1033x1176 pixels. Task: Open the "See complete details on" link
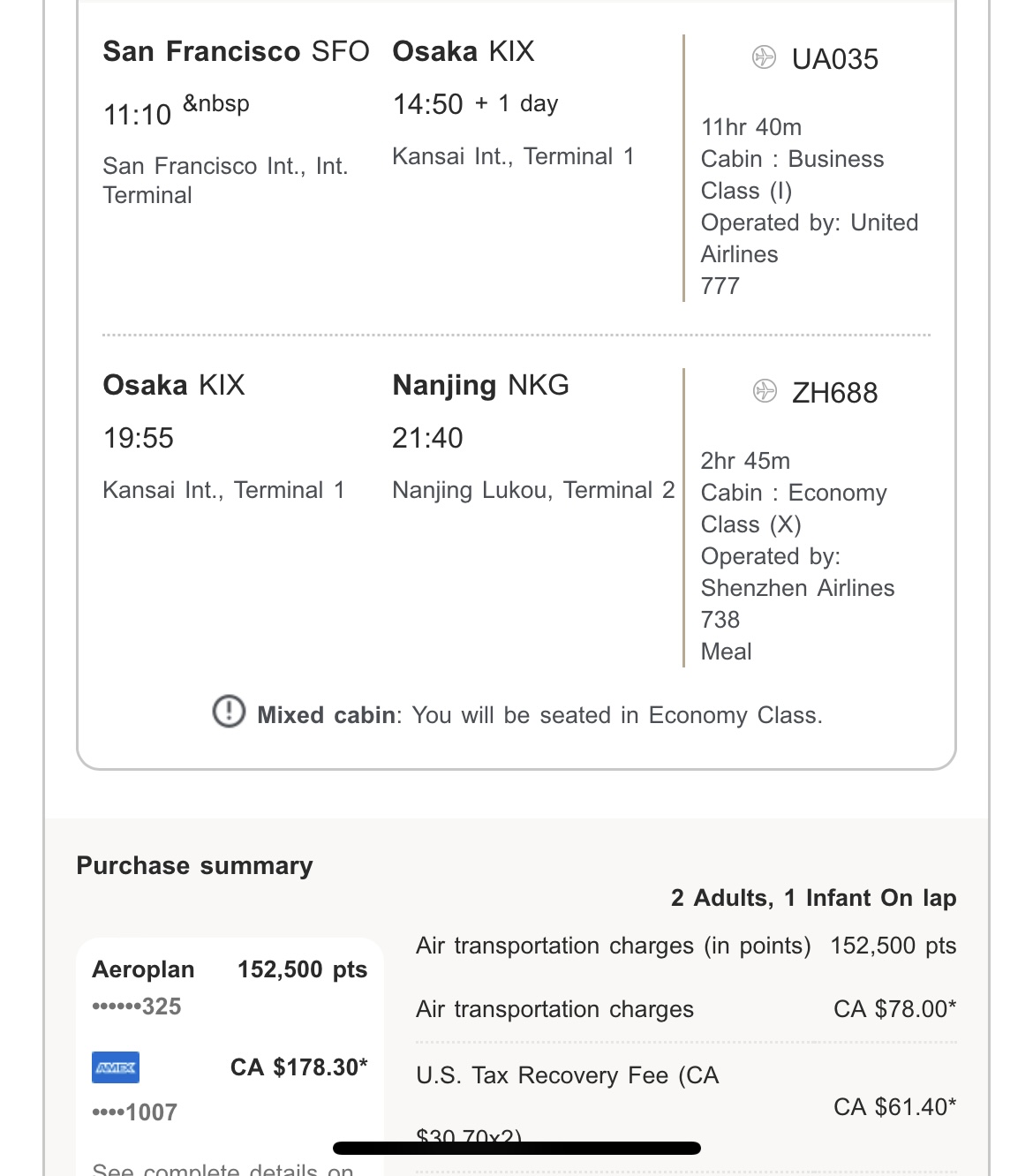pos(222,1169)
